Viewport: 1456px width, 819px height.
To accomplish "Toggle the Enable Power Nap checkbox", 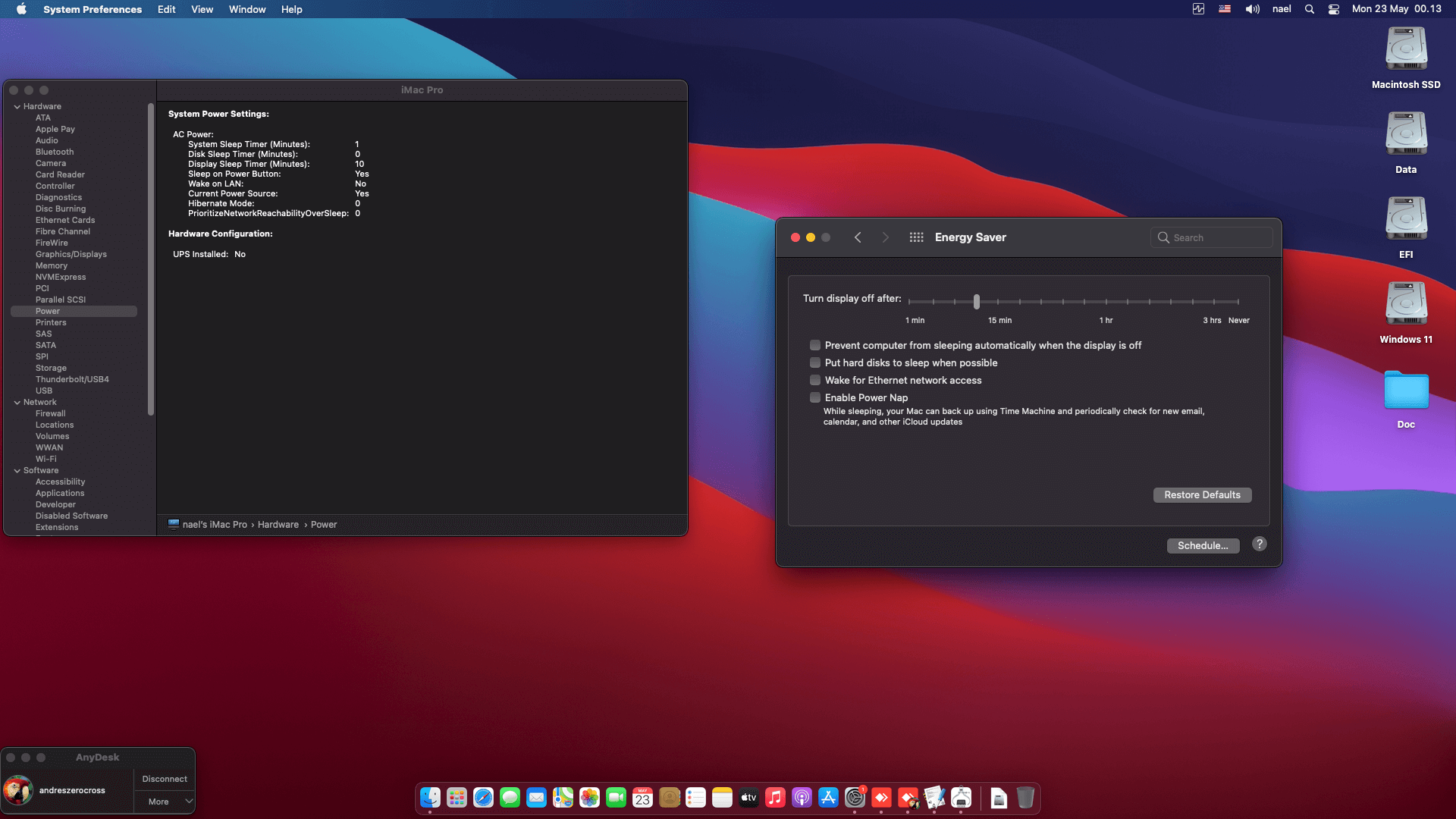I will 815,398.
